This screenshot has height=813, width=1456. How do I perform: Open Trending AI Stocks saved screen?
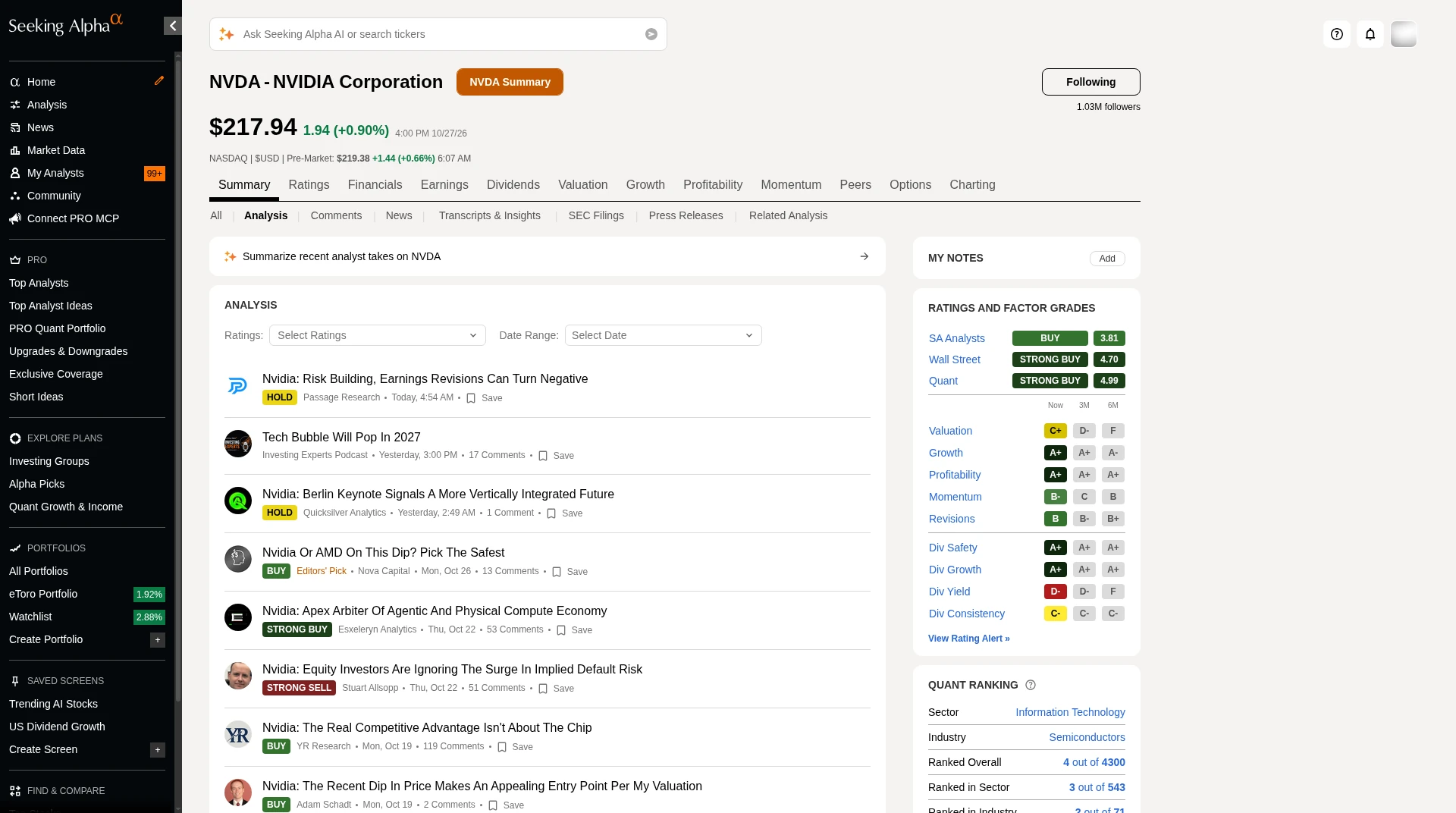click(x=53, y=704)
